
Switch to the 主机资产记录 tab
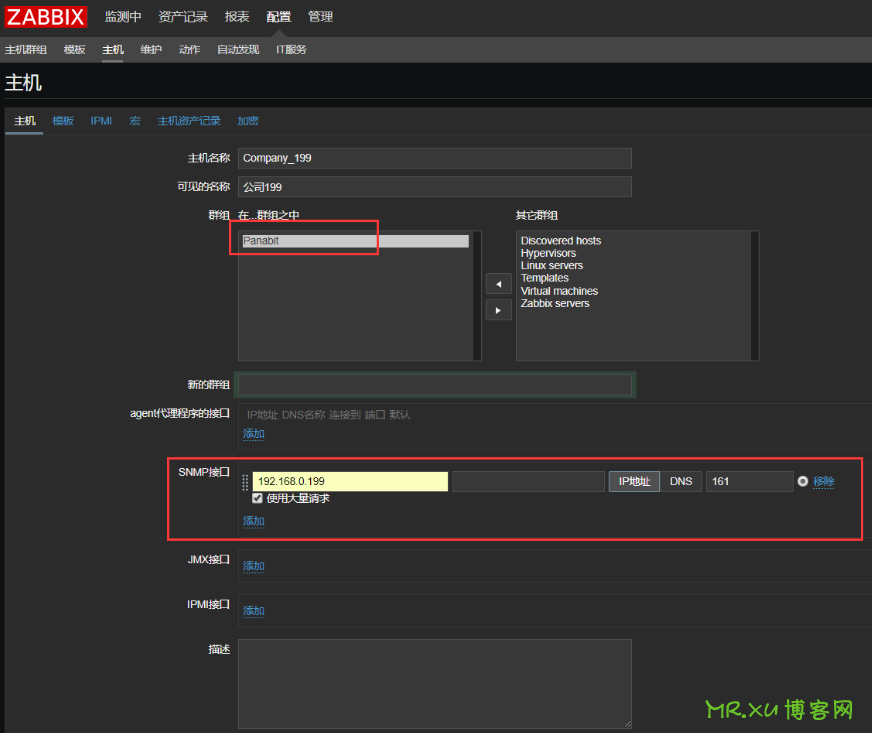[x=189, y=121]
